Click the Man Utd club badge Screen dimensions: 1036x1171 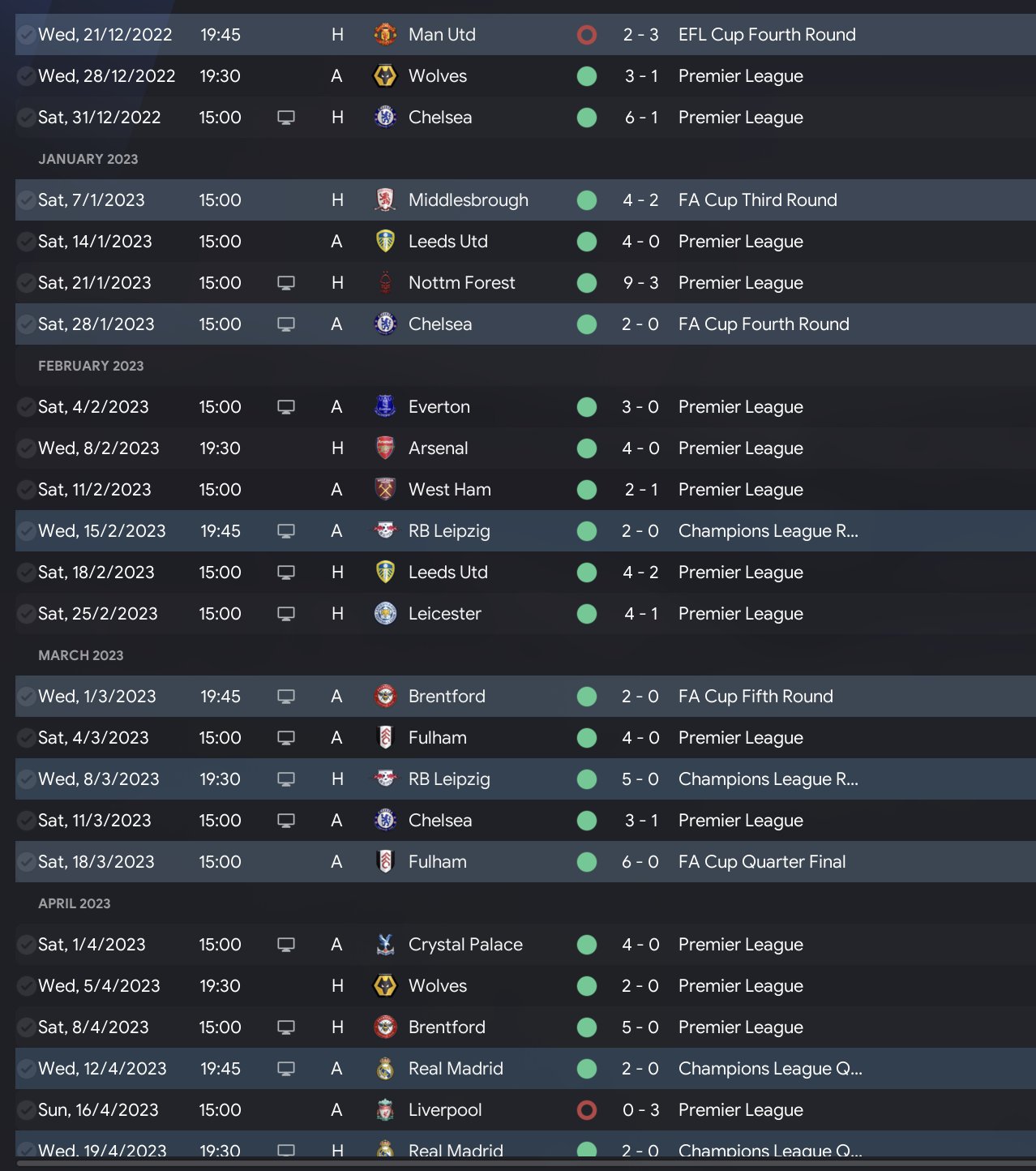pyautogui.click(x=385, y=35)
